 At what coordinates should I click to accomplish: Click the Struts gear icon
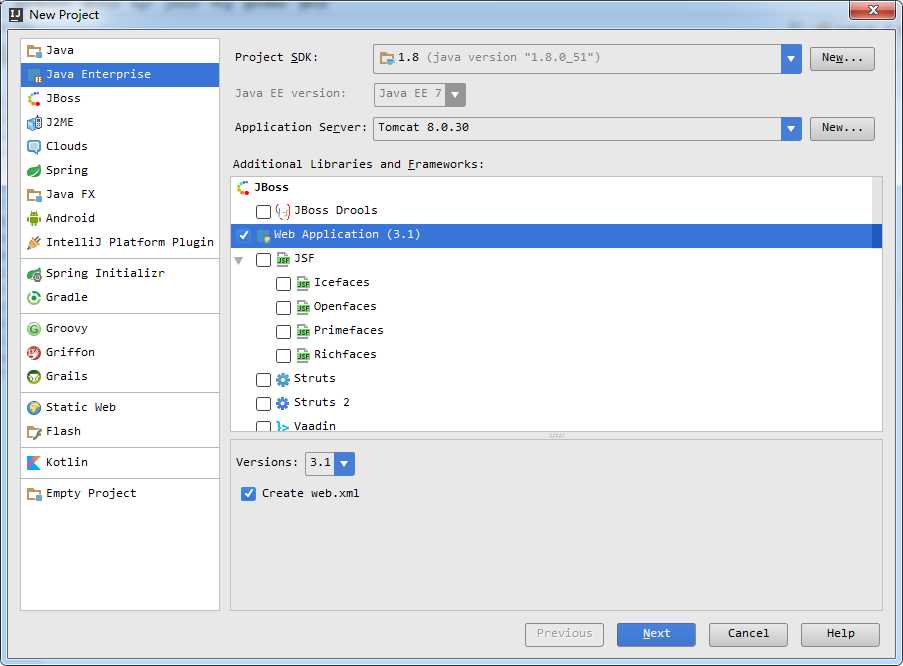[x=283, y=379]
